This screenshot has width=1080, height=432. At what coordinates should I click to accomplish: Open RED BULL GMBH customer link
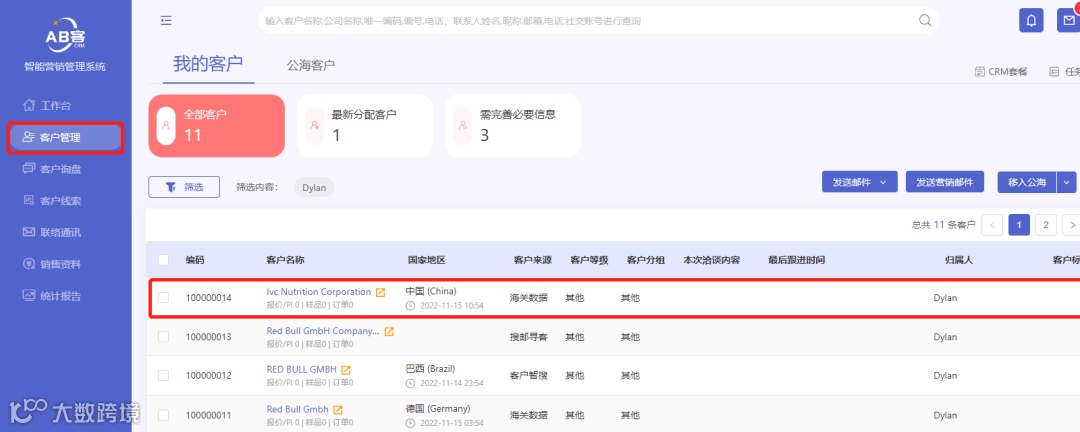[302, 369]
